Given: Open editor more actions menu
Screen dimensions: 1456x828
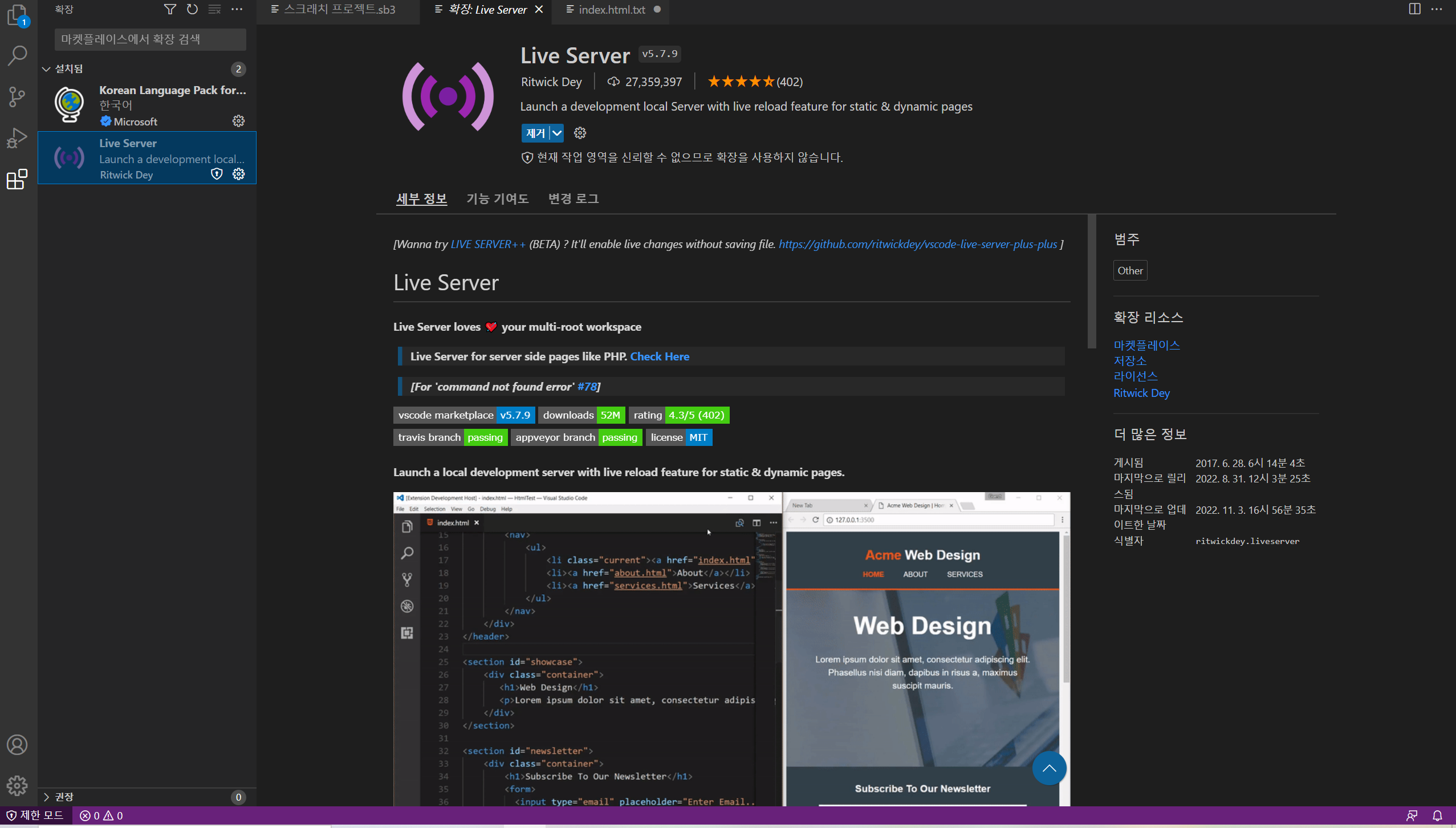Looking at the screenshot, I should [1437, 9].
